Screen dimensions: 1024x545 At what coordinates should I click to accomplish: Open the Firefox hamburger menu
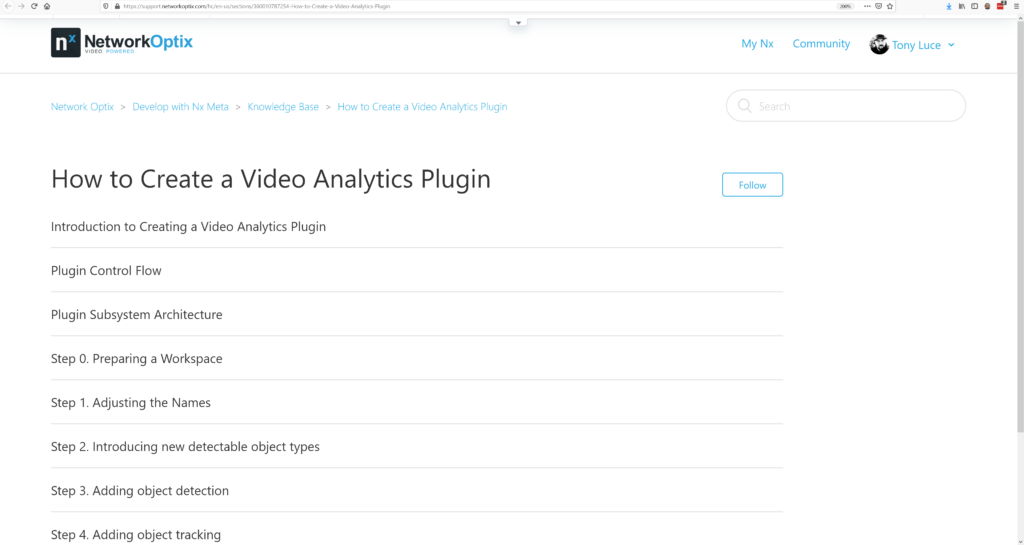(x=1016, y=6)
